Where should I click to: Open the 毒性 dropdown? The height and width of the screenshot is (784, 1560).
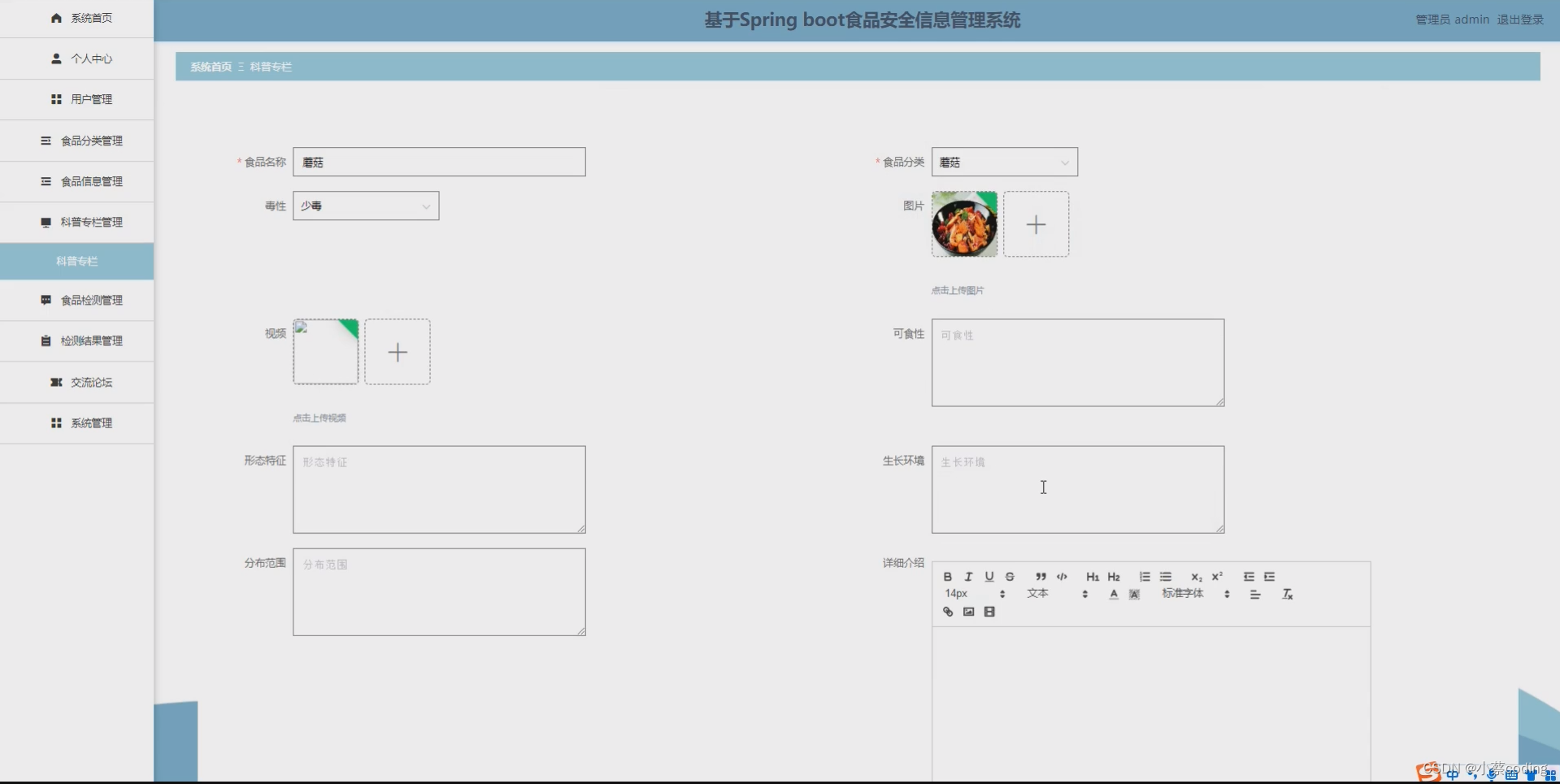coord(366,206)
